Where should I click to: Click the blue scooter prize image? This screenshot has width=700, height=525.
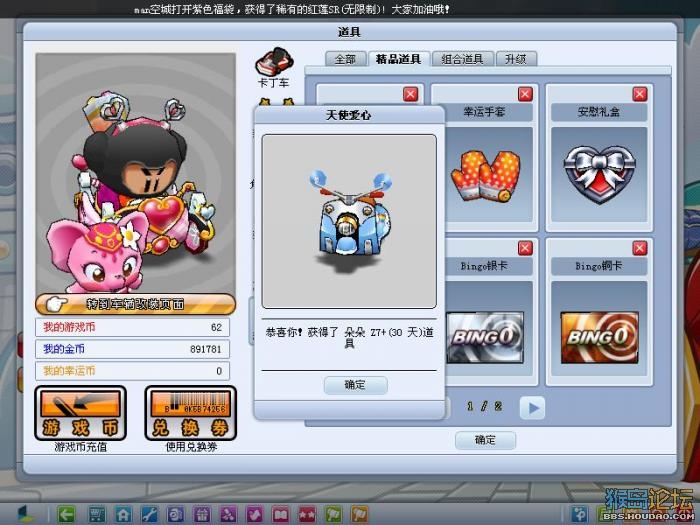[350, 219]
